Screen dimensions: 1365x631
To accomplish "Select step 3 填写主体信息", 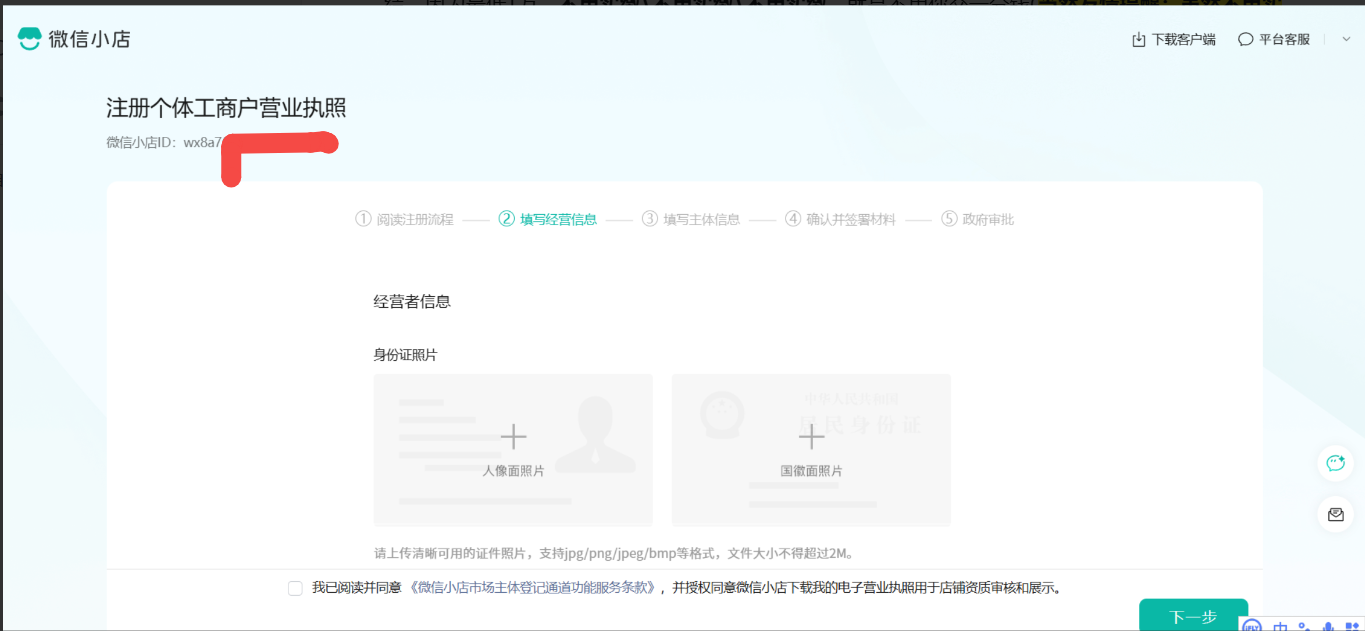I will click(690, 219).
